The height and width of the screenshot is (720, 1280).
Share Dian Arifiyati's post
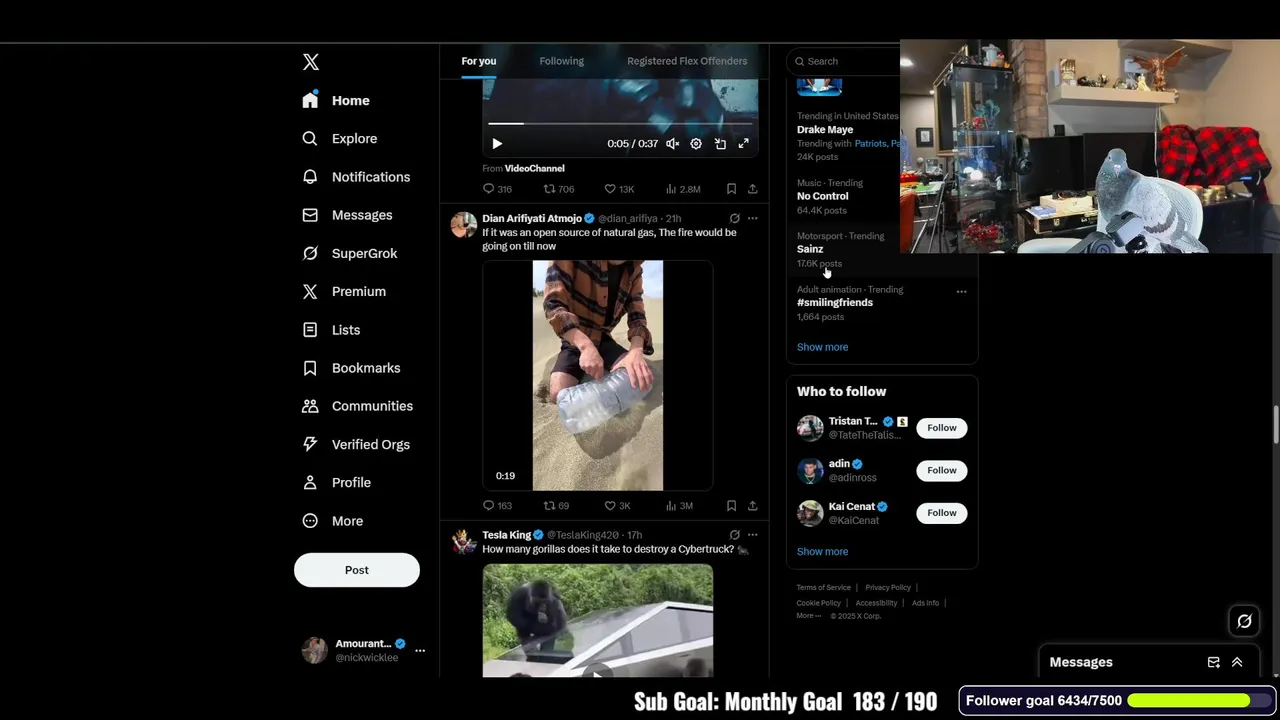tap(752, 506)
